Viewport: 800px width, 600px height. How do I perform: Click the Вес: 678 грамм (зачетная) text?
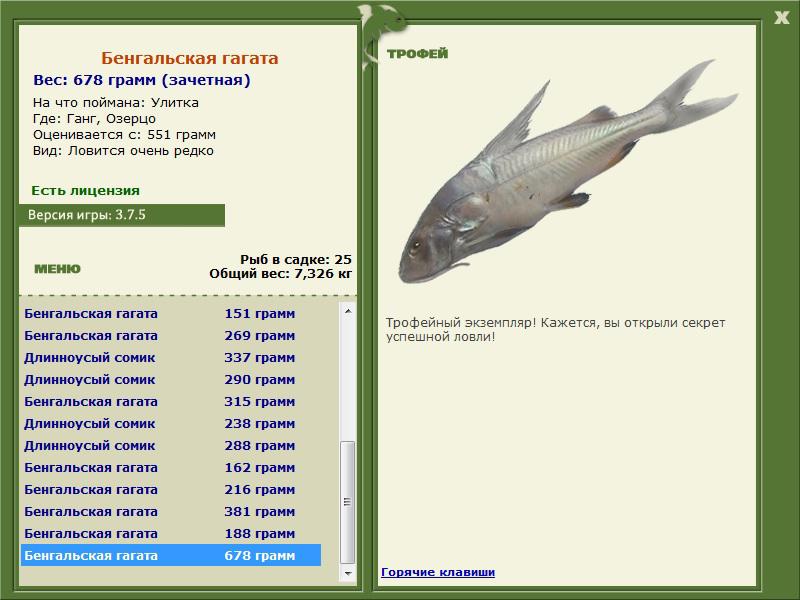[142, 80]
